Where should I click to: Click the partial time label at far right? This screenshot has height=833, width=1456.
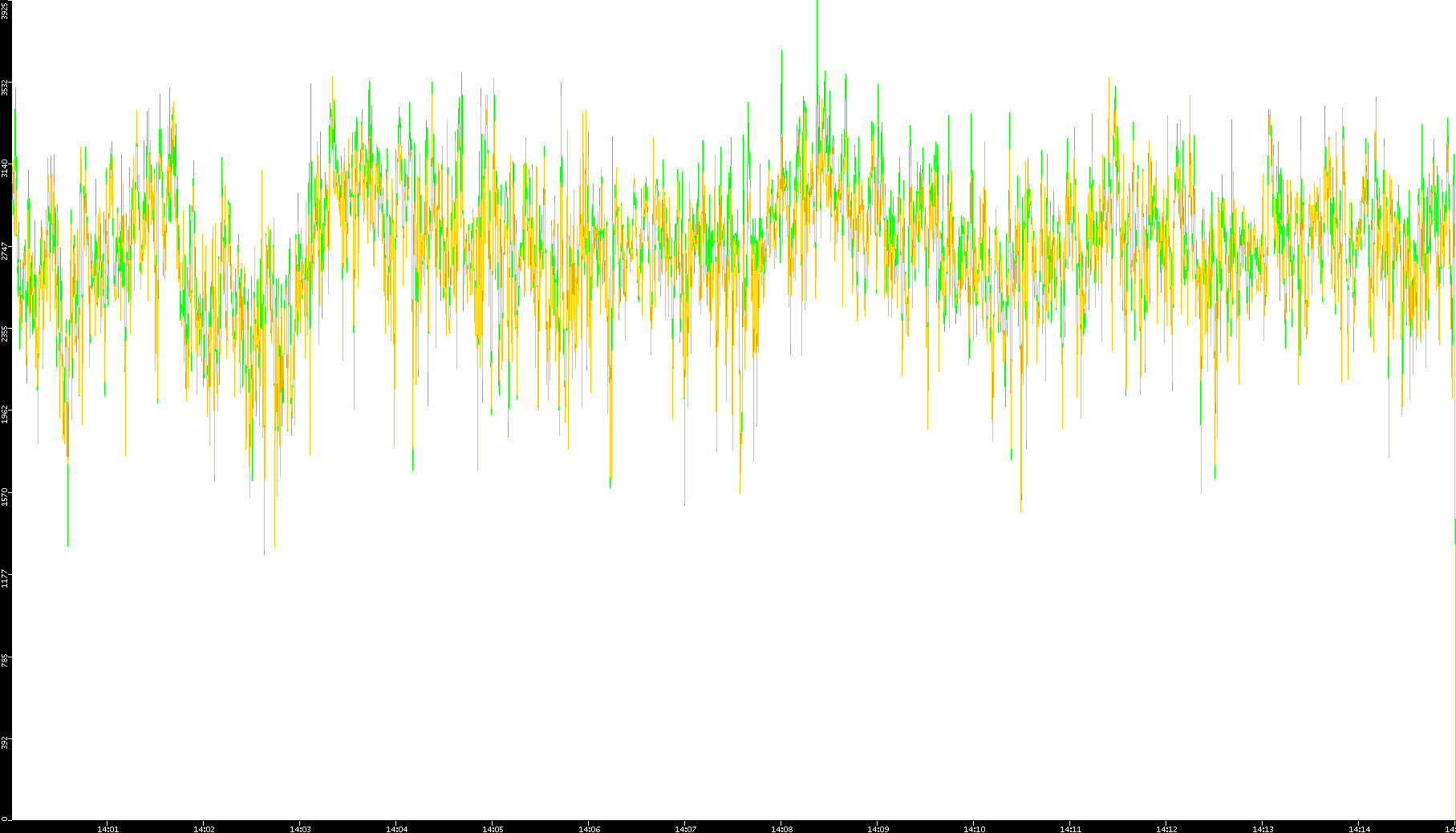1450,829
